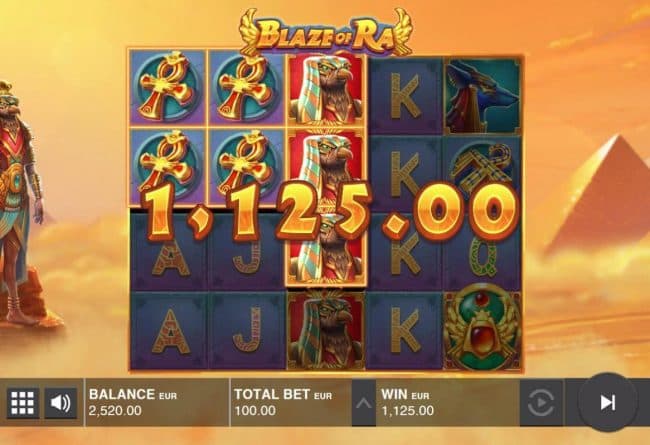This screenshot has width=650, height=445.
Task: Click the Balance EUR display
Action: (x=157, y=402)
